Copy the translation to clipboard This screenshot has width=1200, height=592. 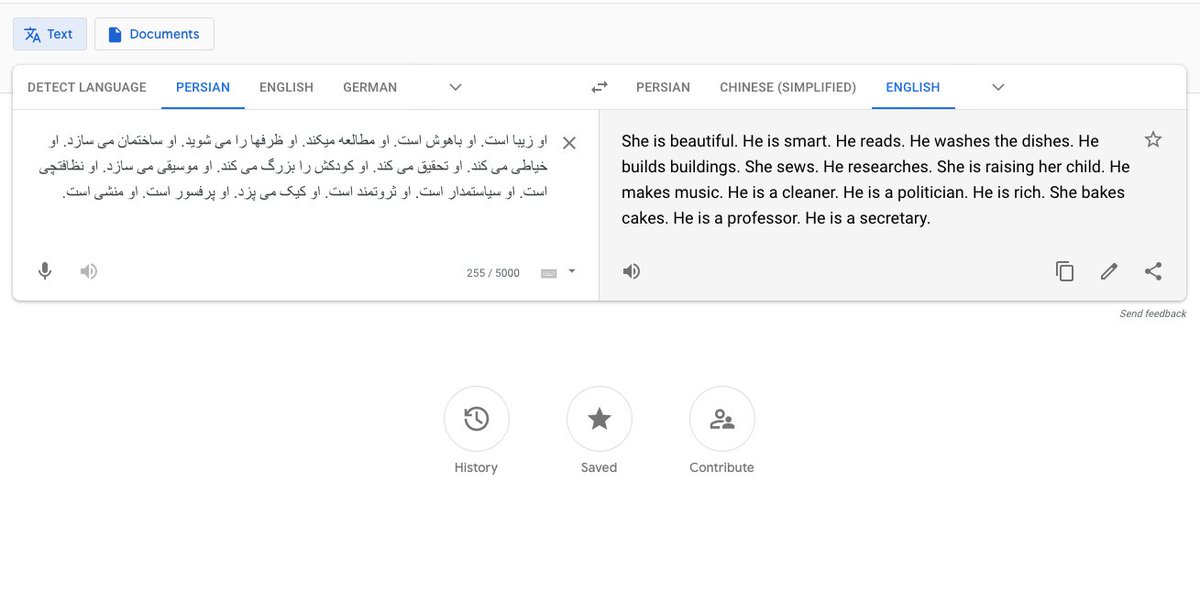click(1065, 271)
